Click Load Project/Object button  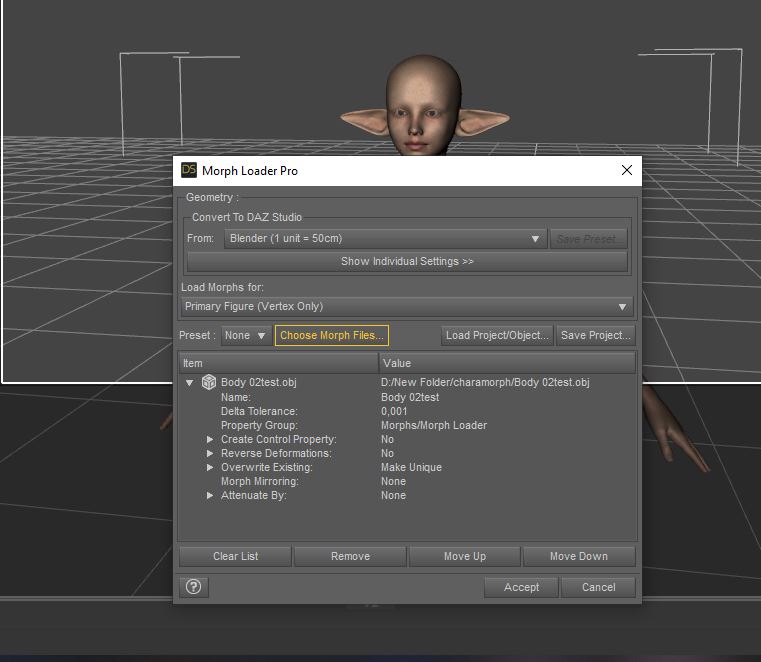coord(497,335)
